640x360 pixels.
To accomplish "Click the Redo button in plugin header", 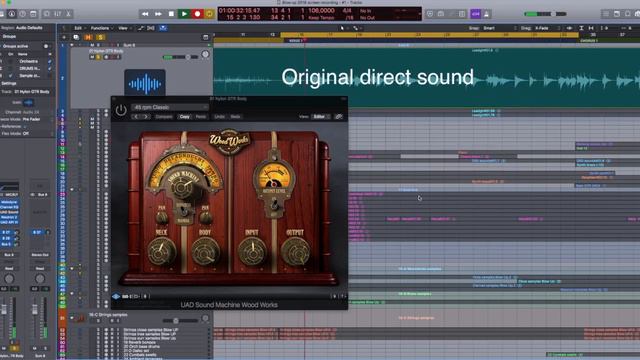I will (236, 117).
